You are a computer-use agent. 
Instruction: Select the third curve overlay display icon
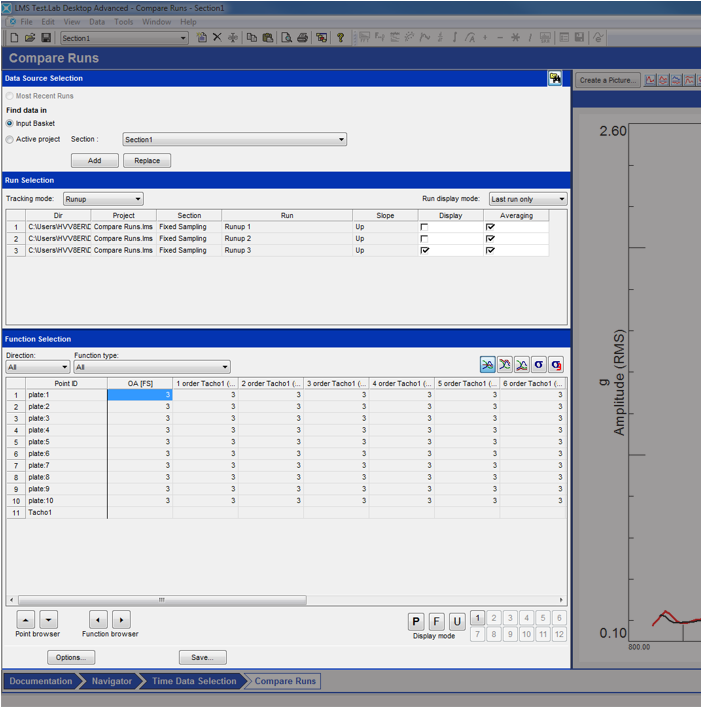(522, 365)
